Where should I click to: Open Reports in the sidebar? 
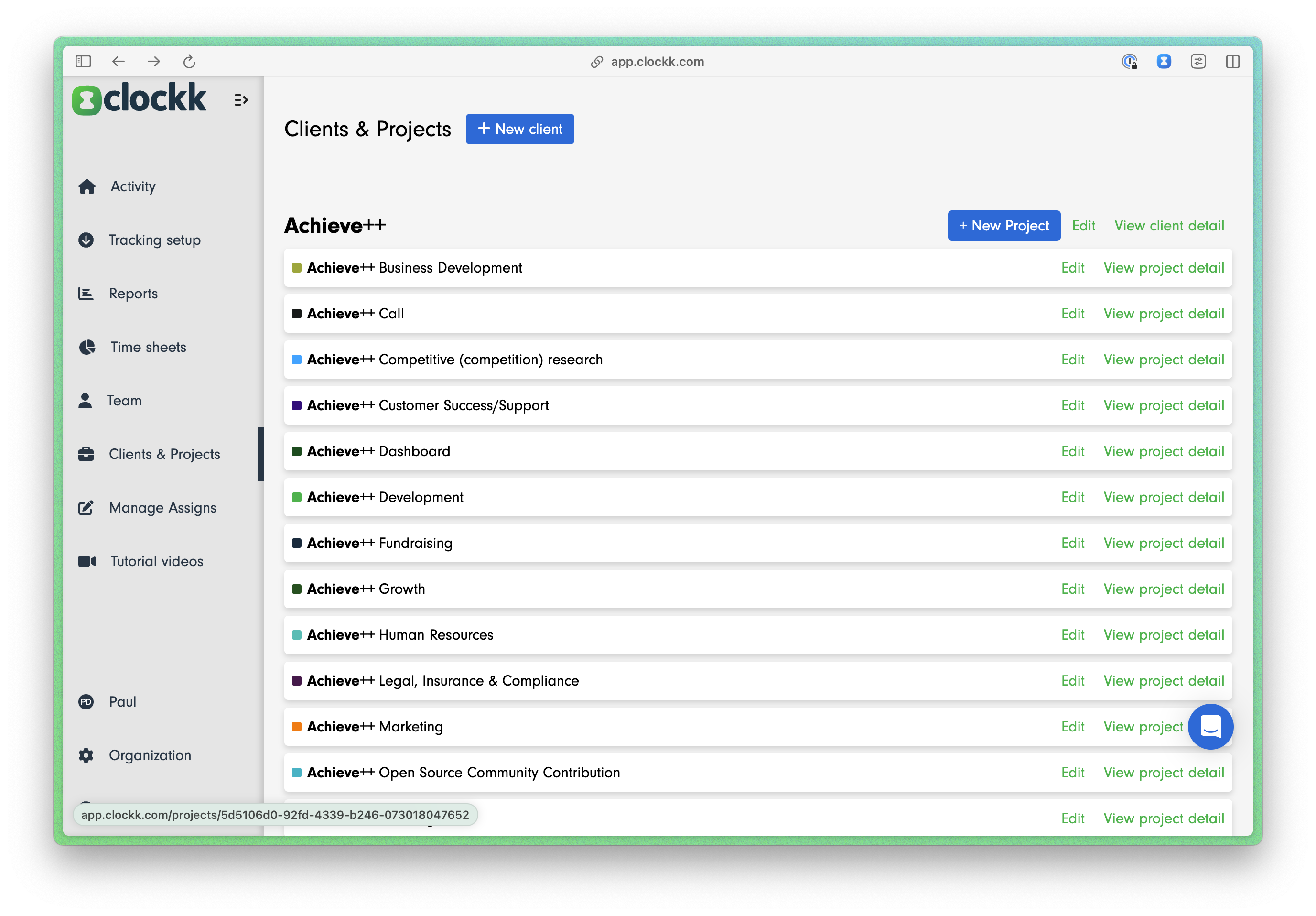[133, 294]
